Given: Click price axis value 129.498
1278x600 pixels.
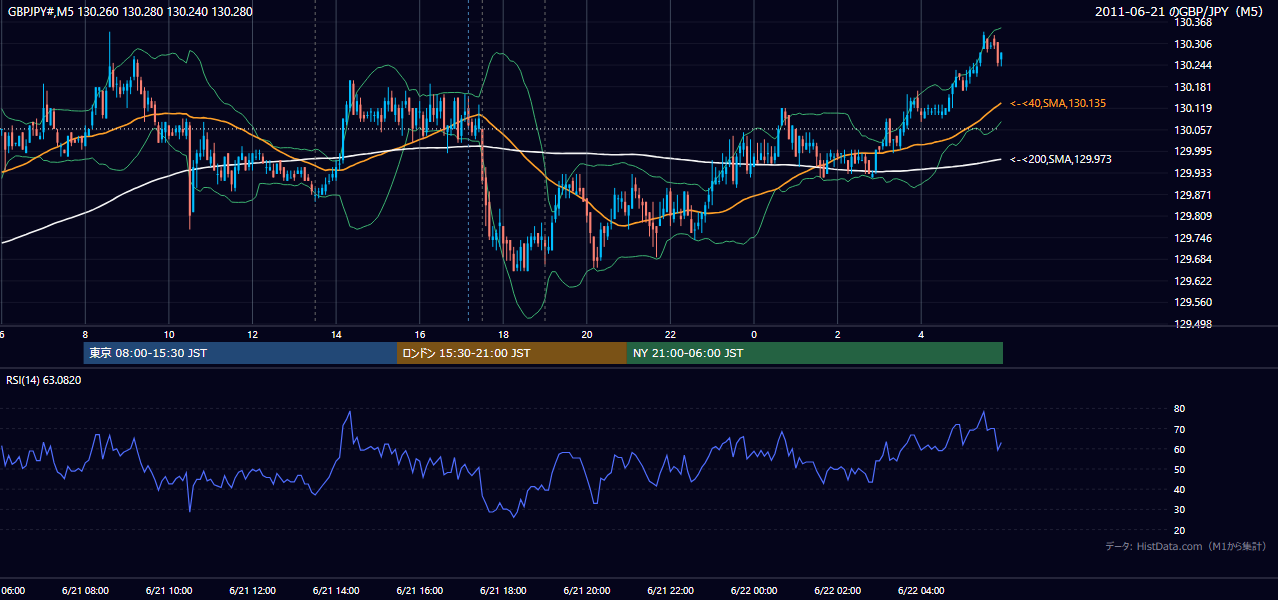Looking at the screenshot, I should [x=1193, y=324].
